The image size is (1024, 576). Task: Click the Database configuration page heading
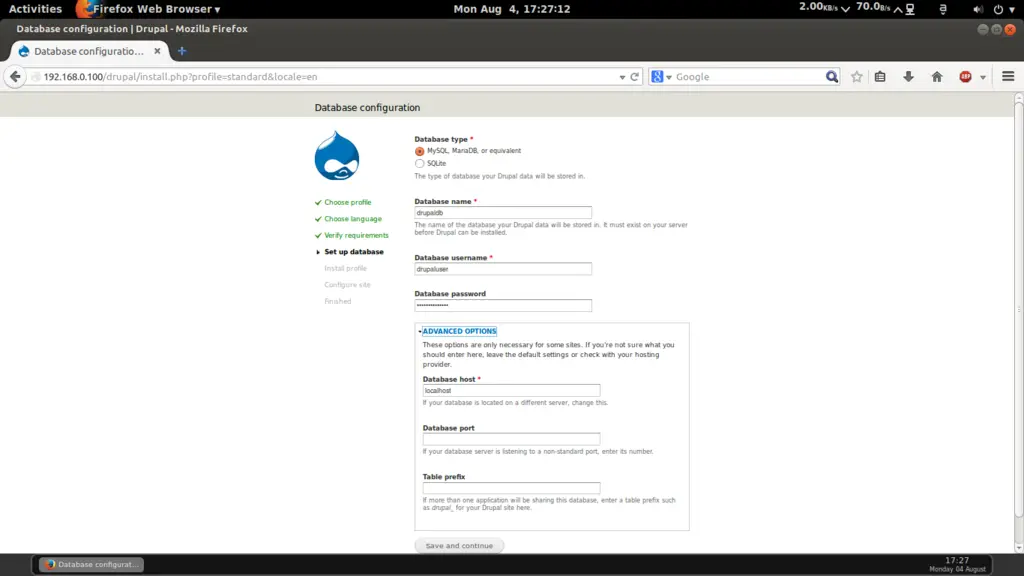pos(367,107)
